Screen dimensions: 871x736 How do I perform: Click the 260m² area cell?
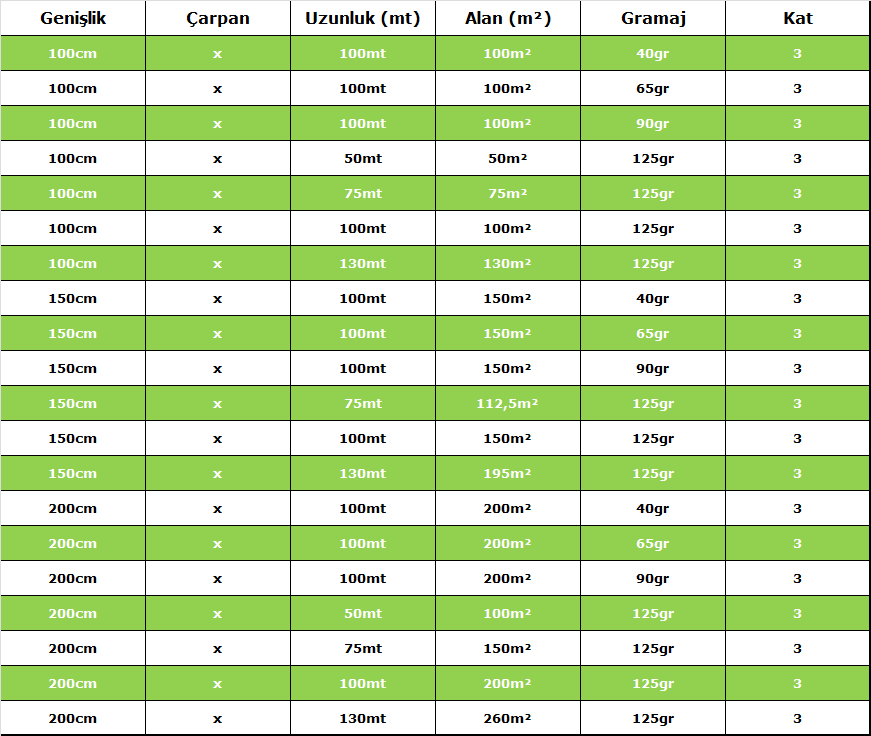pos(507,718)
